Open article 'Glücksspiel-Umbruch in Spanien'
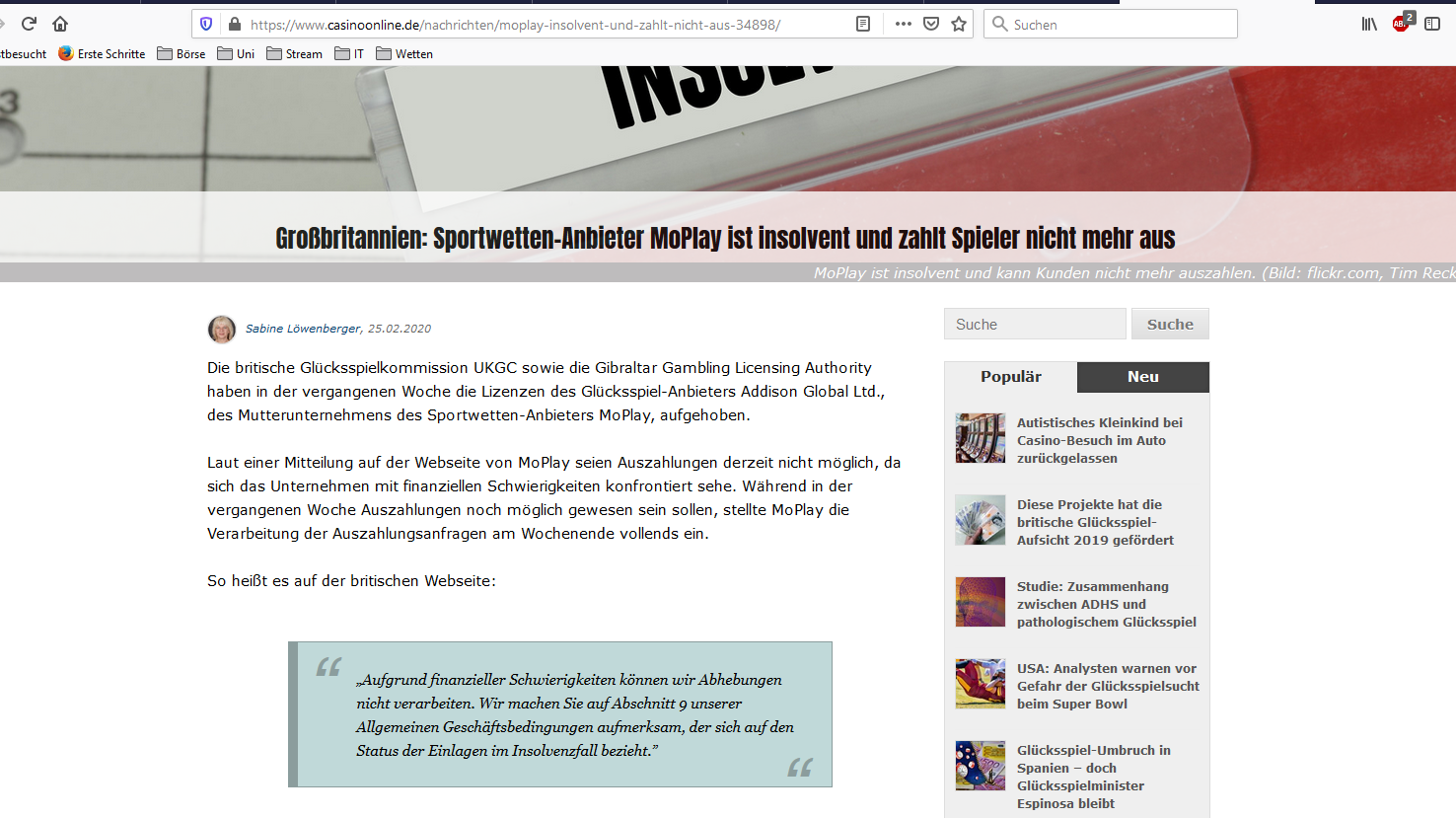Image resolution: width=1456 pixels, height=818 pixels. coord(1094,777)
